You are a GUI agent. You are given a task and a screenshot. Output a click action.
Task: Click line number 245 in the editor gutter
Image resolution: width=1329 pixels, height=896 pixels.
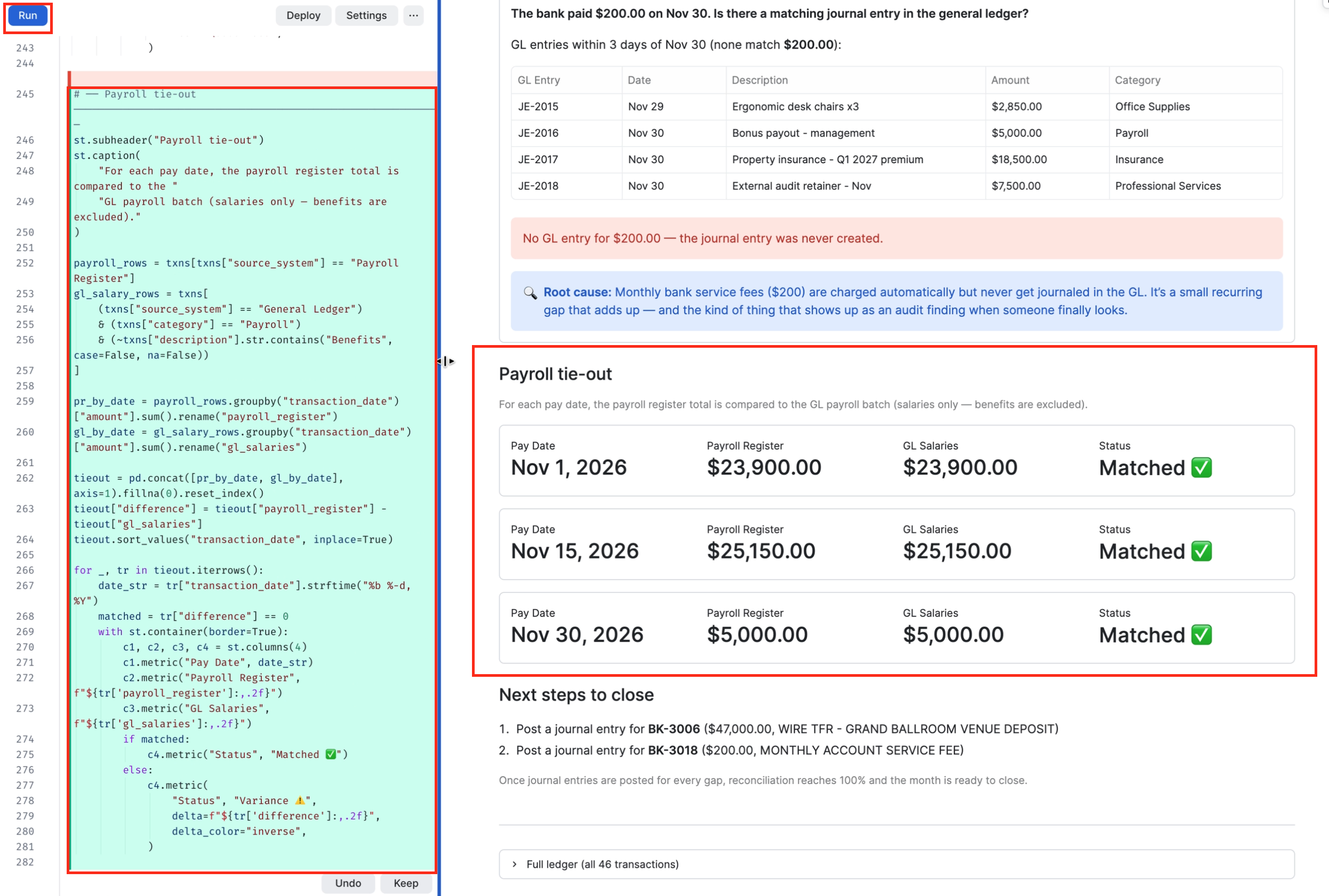click(x=25, y=94)
